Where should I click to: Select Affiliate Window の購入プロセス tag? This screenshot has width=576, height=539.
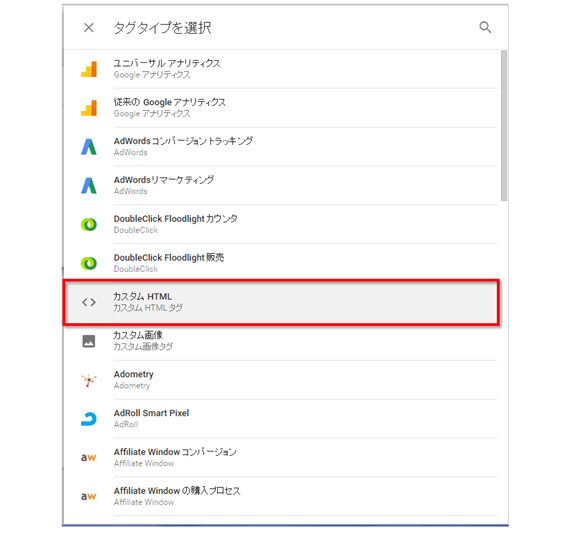coord(282,496)
